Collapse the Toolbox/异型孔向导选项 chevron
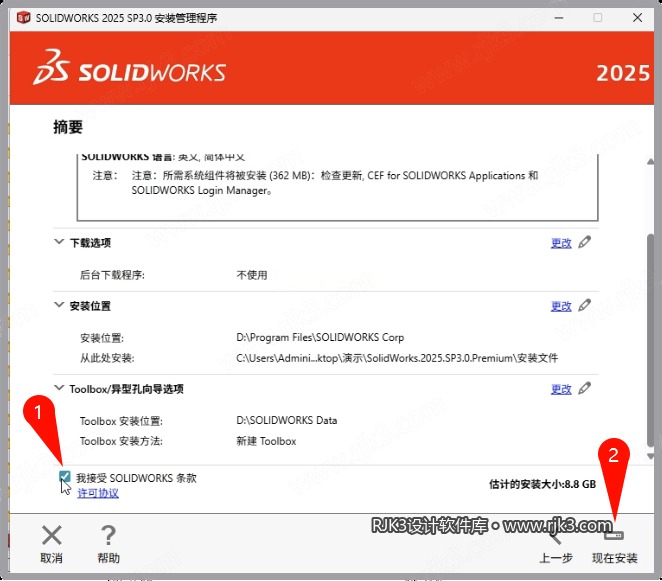The width and height of the screenshot is (662, 581). coord(59,388)
